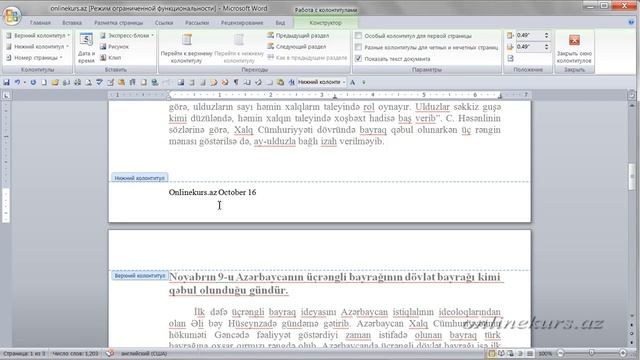Image resolution: width=640 pixels, height=360 pixels.
Task: Open the Ссылки ribbon tab
Action: [x=164, y=23]
